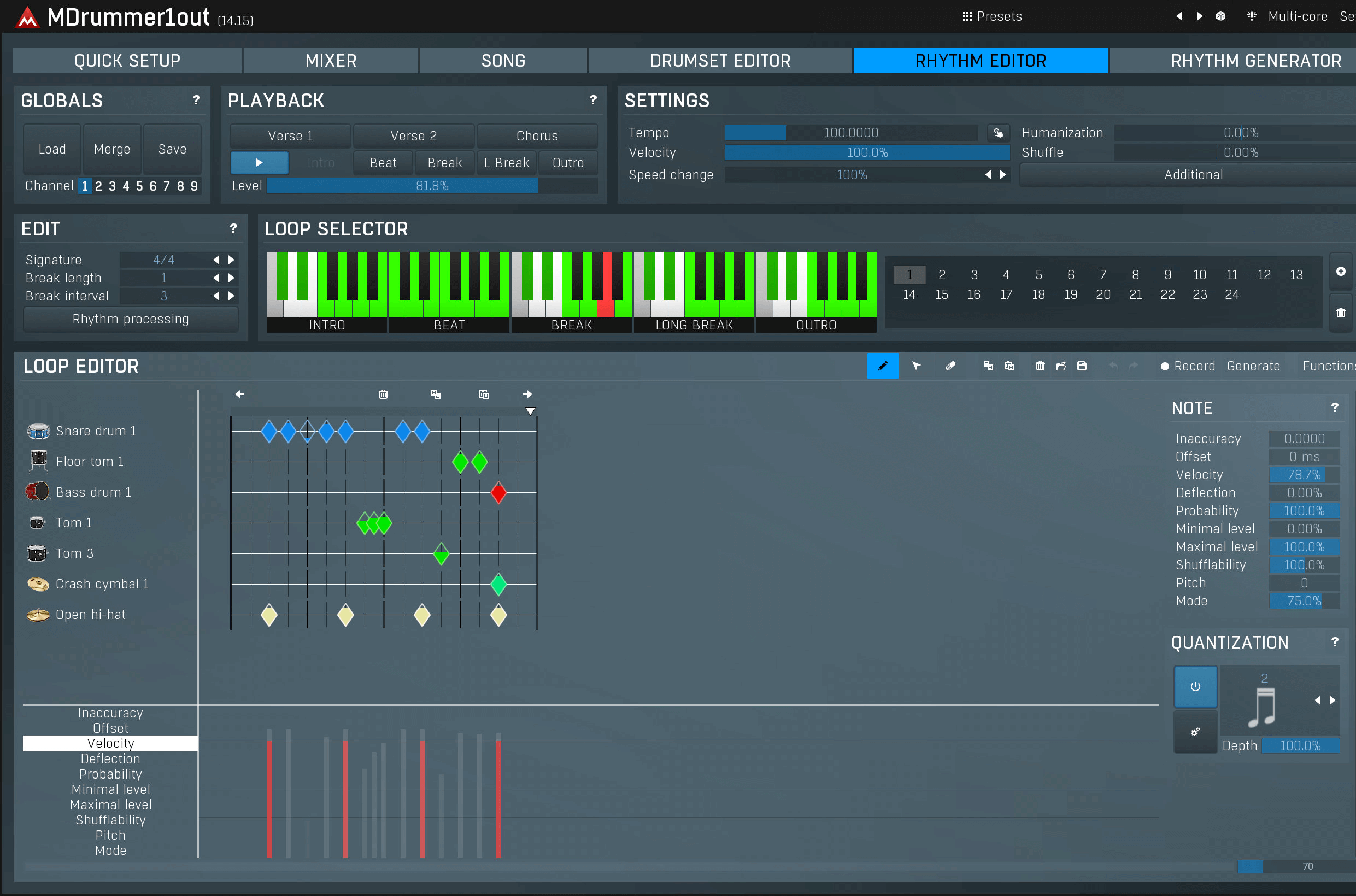The width and height of the screenshot is (1356, 896).
Task: Step the Signature forward with the right arrow
Action: pos(232,260)
